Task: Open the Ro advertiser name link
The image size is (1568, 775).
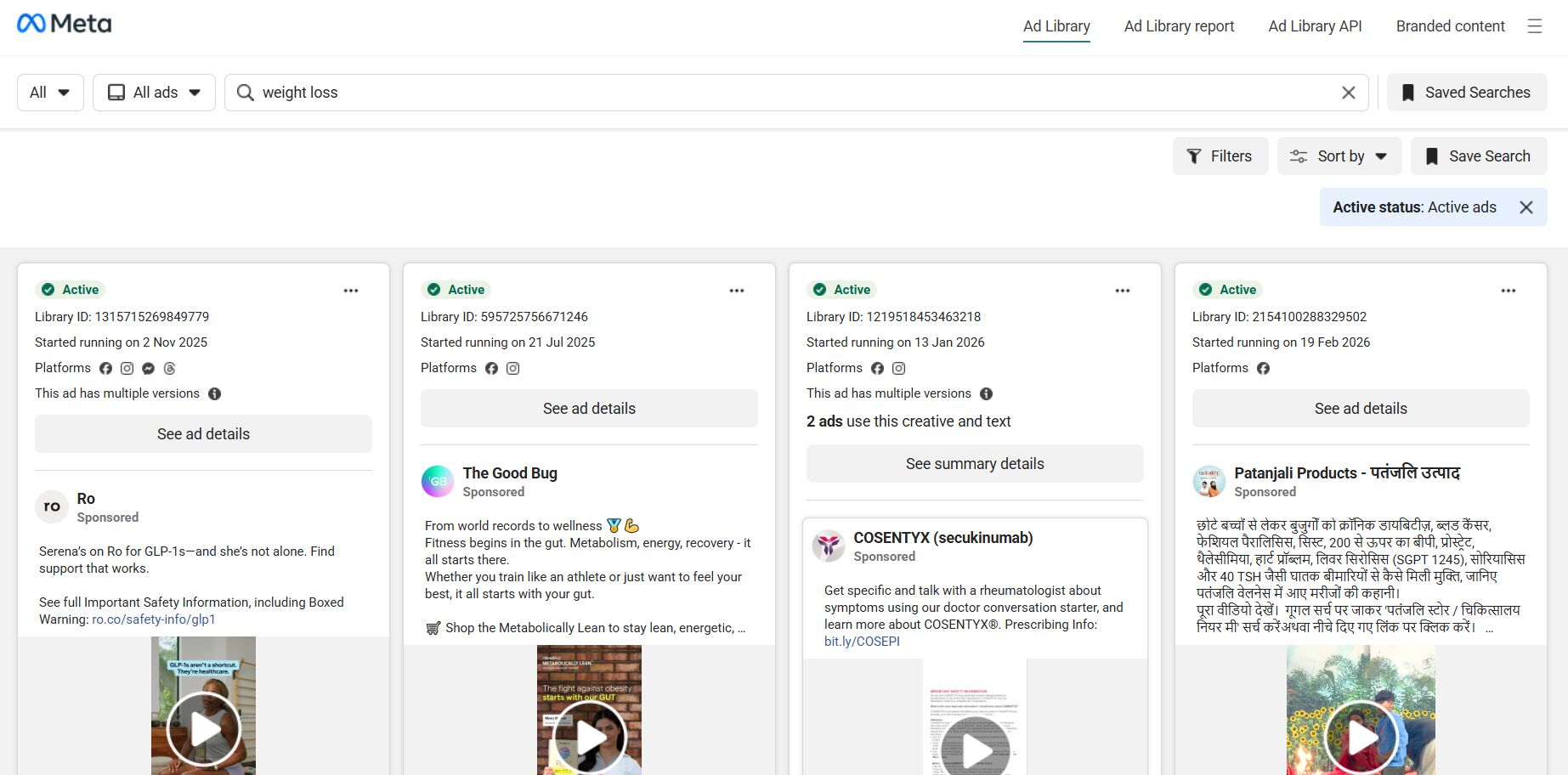Action: [x=86, y=499]
